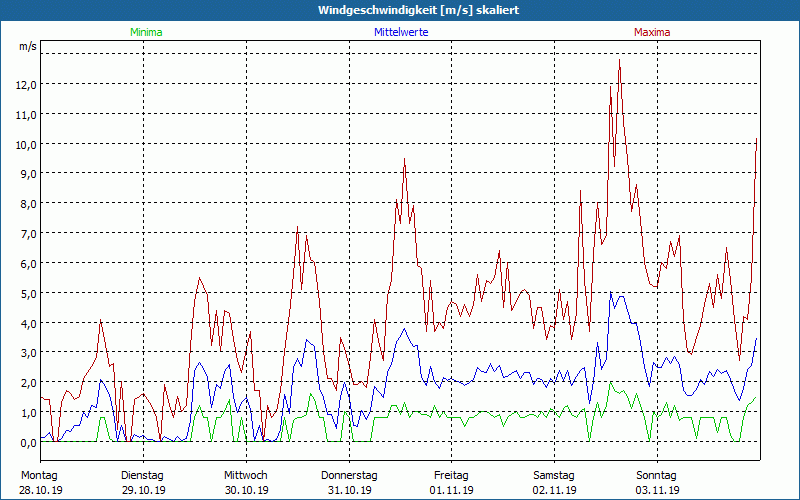Image resolution: width=800 pixels, height=500 pixels.
Task: Click the Samstag day label
Action: [554, 475]
